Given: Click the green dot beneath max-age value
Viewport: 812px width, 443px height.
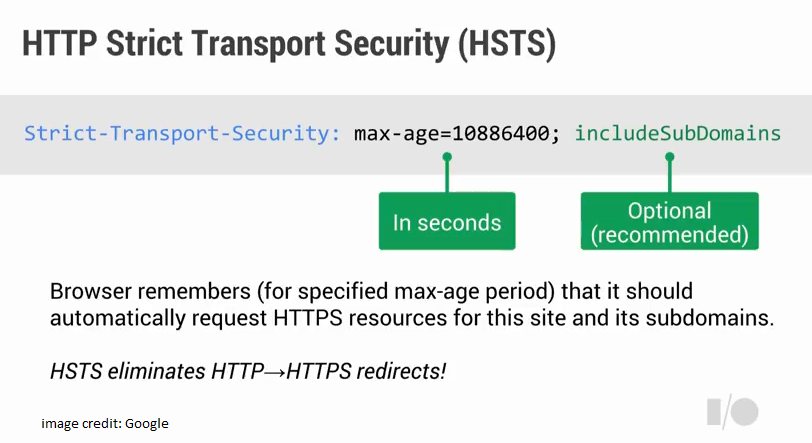Looking at the screenshot, I should 447,157.
